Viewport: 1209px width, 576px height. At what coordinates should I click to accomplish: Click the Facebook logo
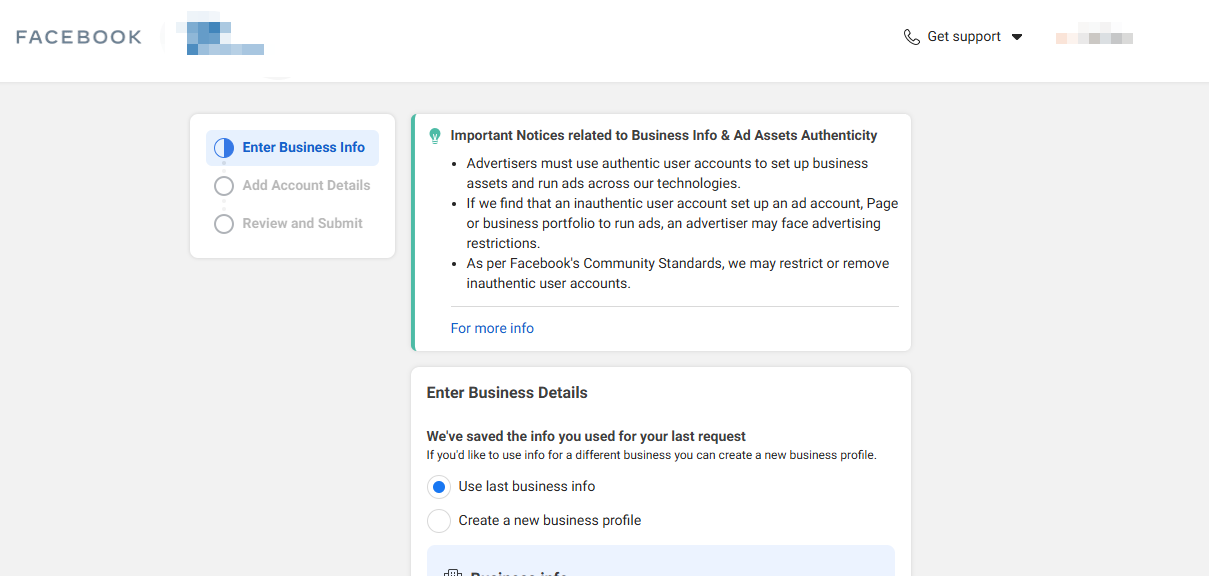(x=79, y=37)
